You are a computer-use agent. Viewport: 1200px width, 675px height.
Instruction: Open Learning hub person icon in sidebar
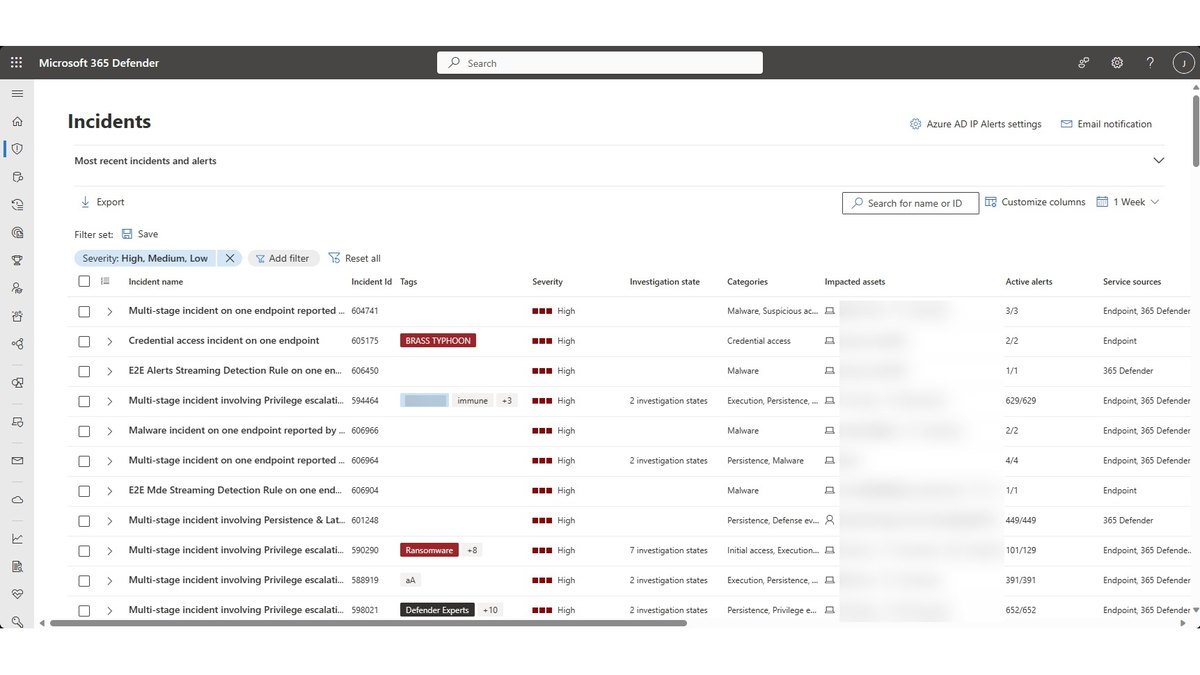(17, 288)
